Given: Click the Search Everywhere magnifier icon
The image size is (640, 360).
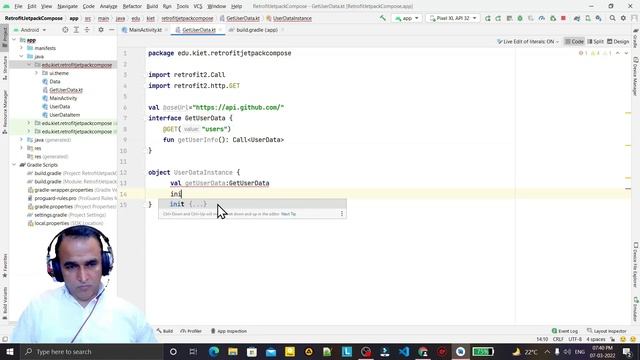Looking at the screenshot, I should pos(613,18).
